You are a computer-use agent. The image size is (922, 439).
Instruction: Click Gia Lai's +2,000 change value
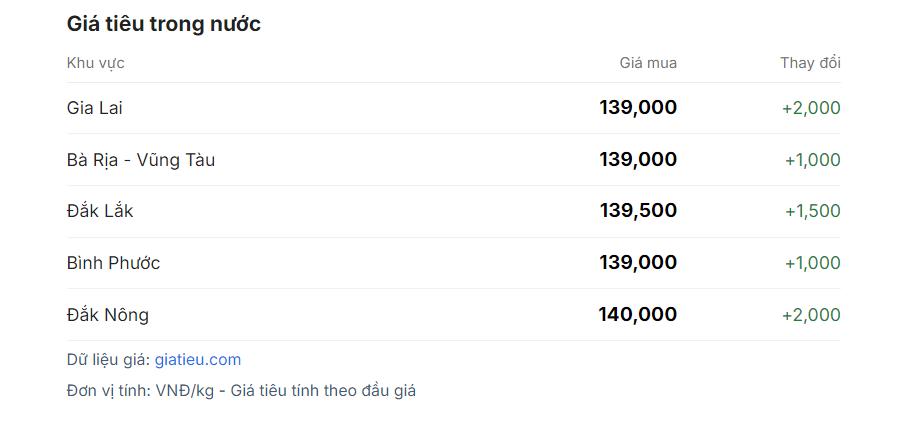[811, 108]
